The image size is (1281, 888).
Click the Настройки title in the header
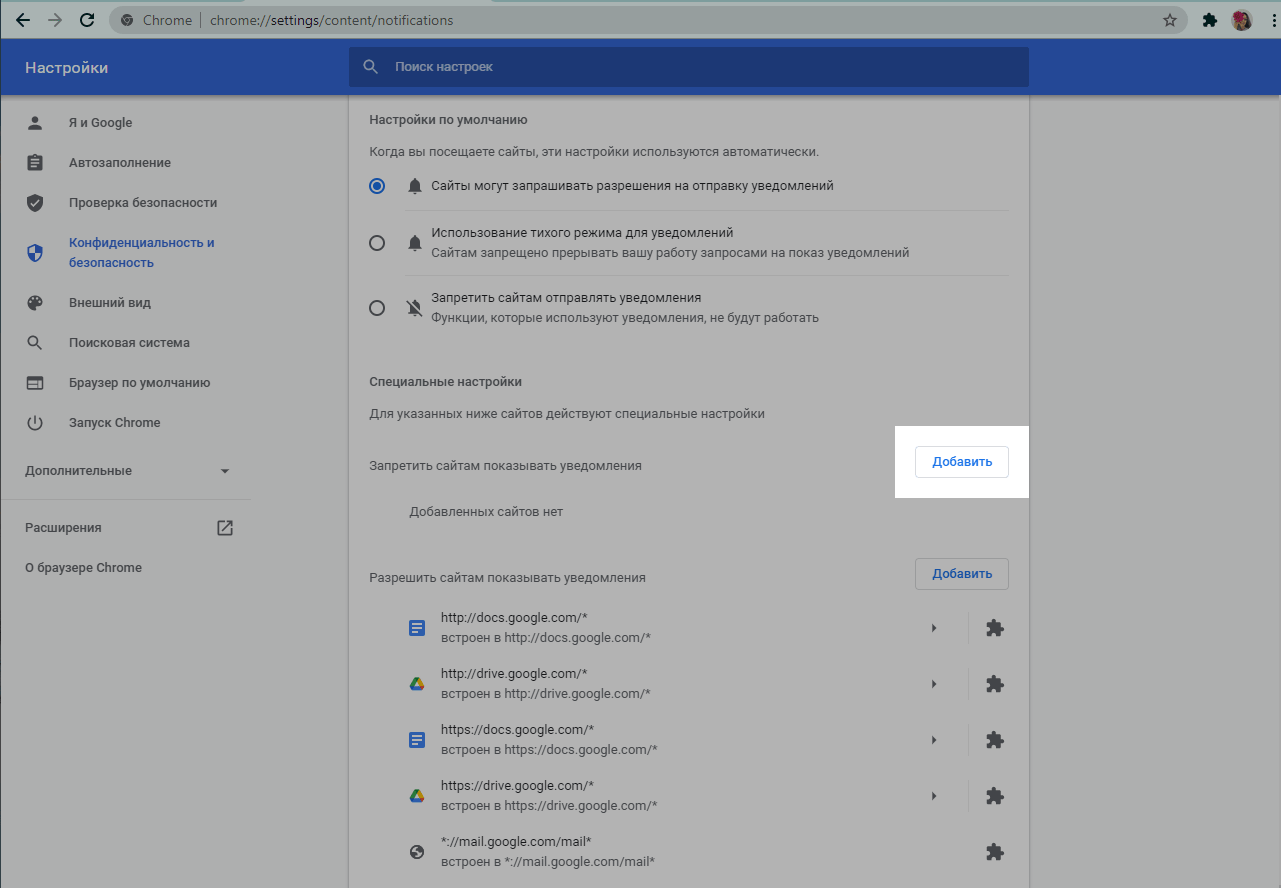pyautogui.click(x=66, y=68)
